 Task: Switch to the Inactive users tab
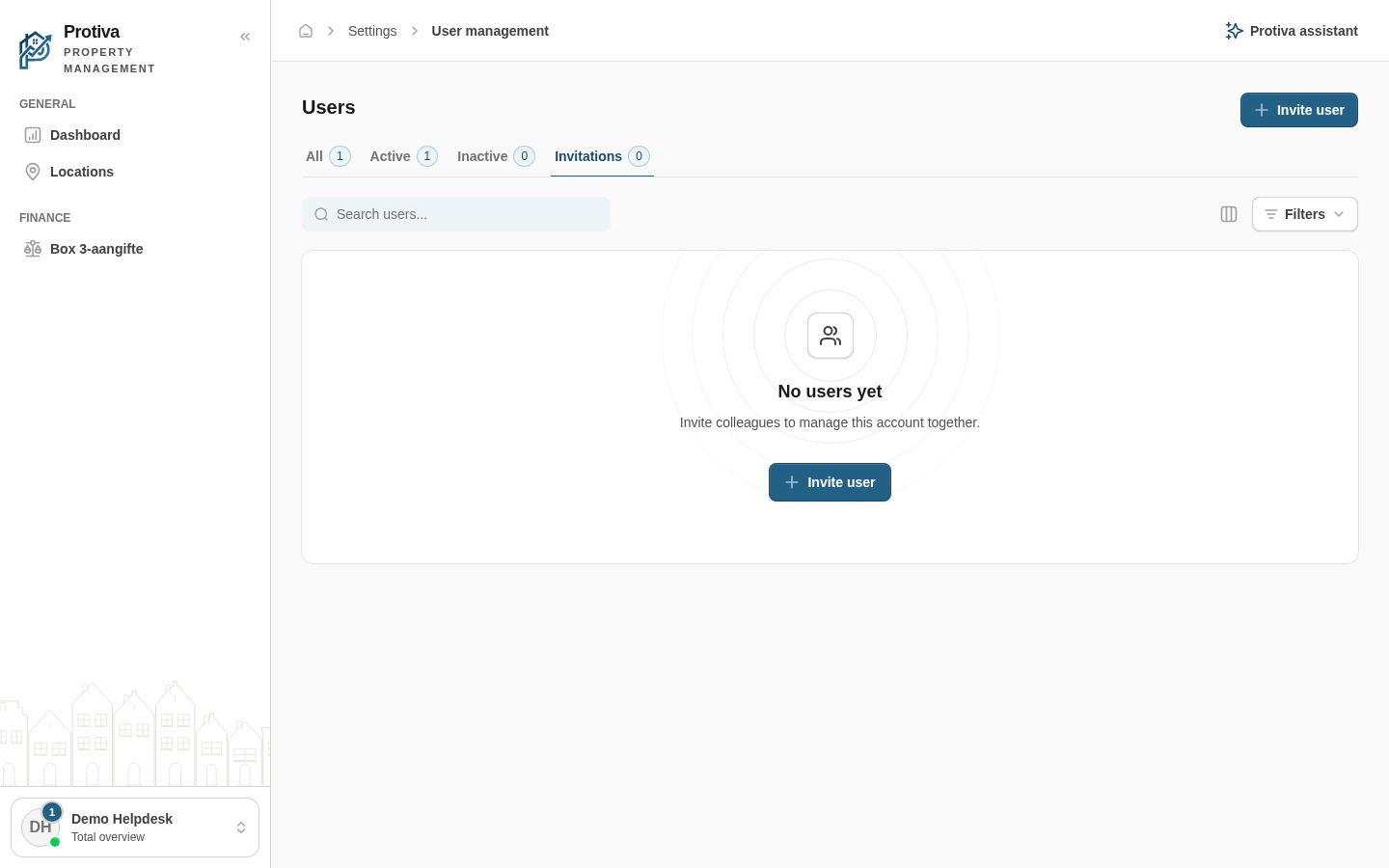click(496, 156)
